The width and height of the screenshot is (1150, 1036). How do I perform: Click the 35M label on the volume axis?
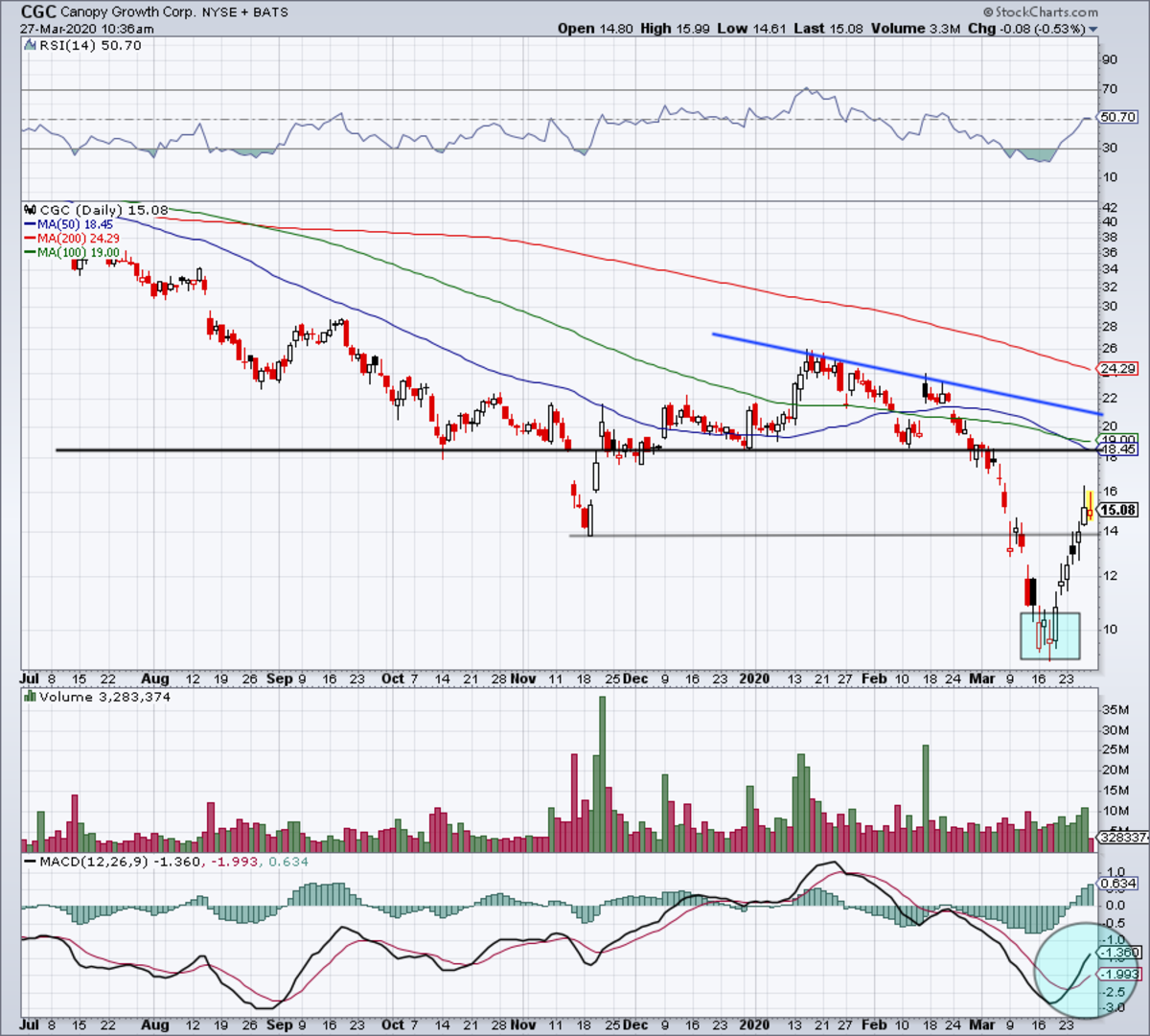tap(1115, 710)
